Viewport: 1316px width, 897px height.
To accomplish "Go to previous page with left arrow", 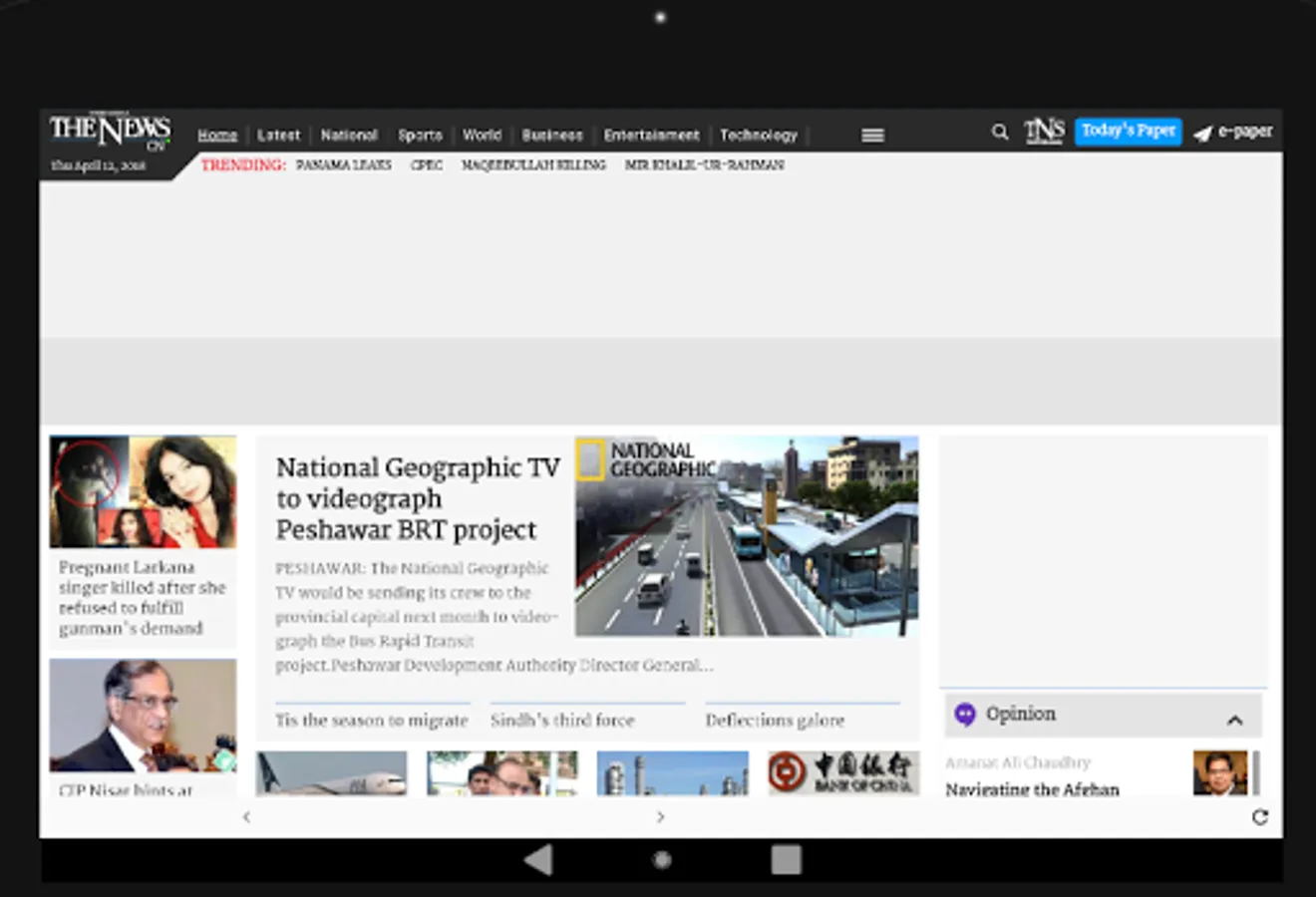I will click(x=246, y=817).
